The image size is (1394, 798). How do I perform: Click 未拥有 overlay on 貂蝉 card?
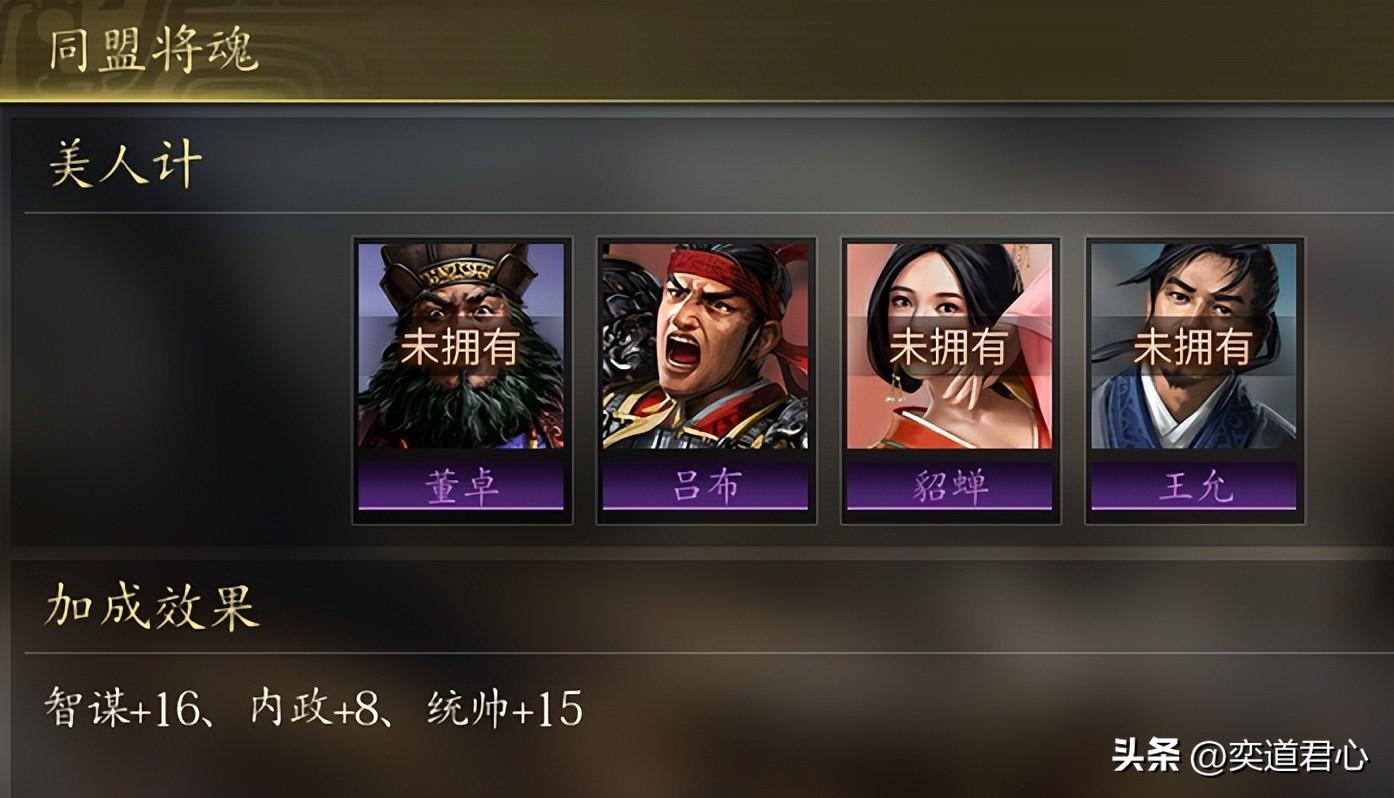click(x=948, y=347)
